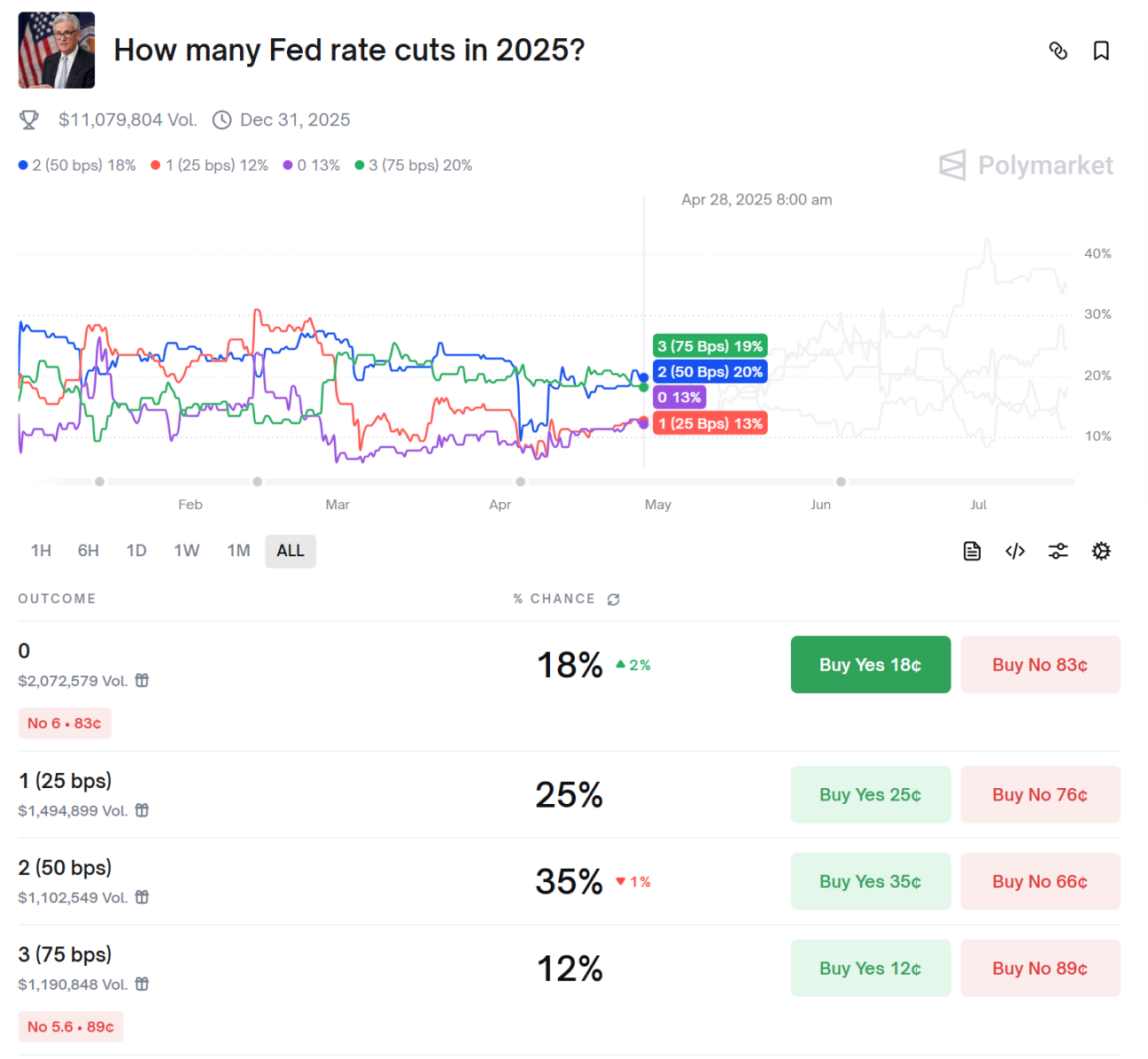Click Buy Yes 18¢ for outcome 0
The image size is (1148, 1059).
(x=870, y=665)
